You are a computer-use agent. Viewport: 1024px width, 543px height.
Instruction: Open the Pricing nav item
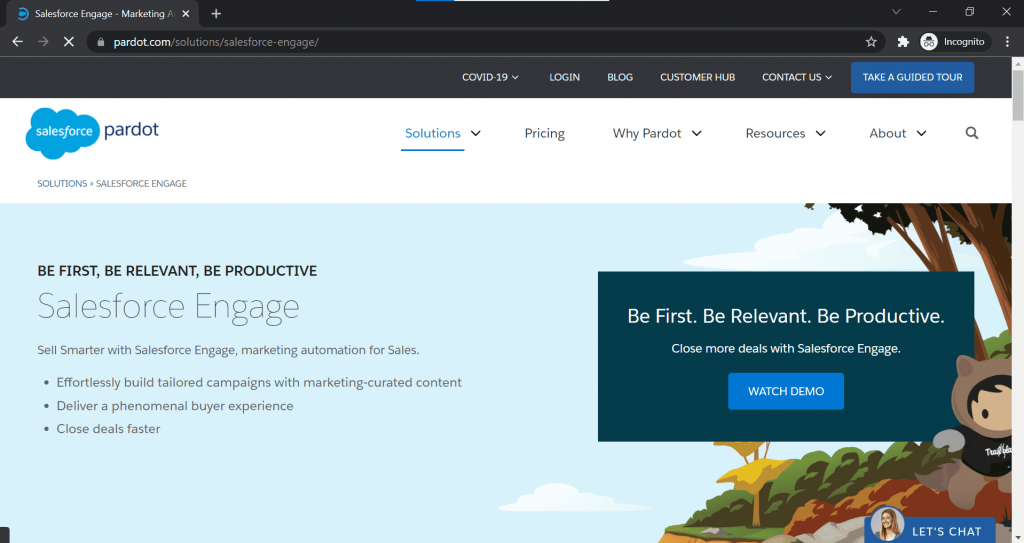(545, 133)
